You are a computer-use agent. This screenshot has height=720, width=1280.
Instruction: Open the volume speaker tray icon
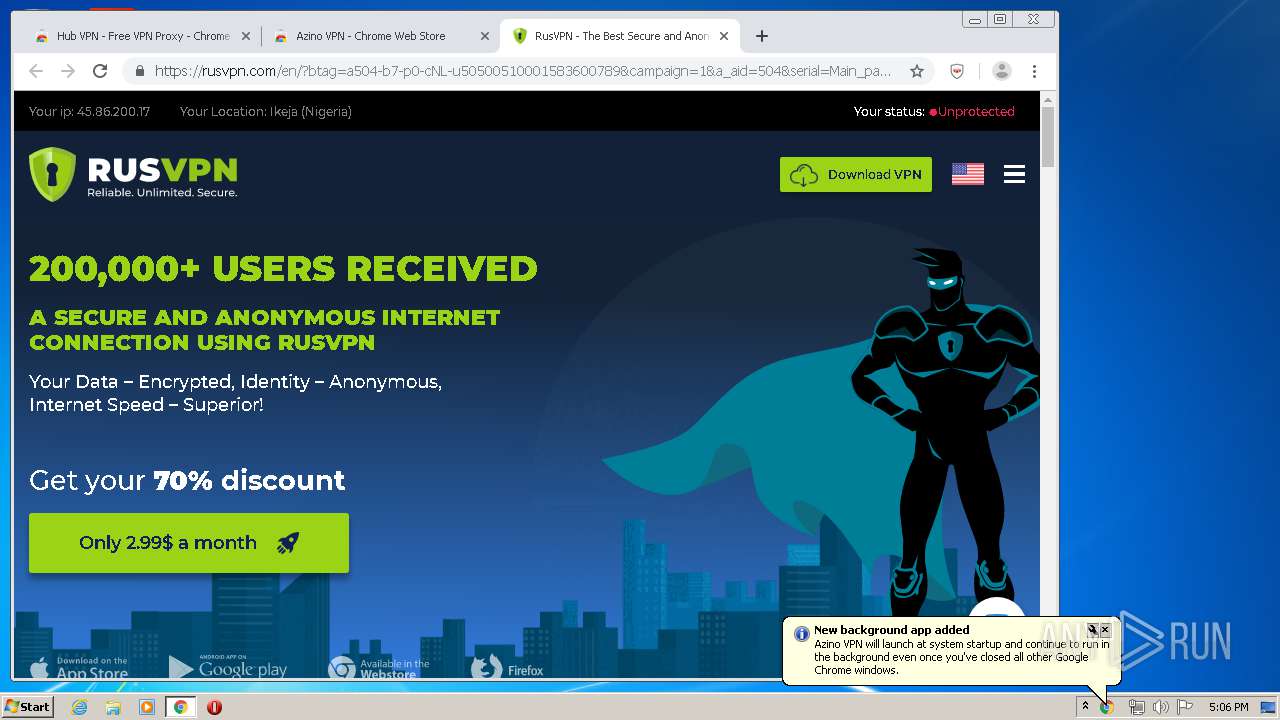point(1161,707)
